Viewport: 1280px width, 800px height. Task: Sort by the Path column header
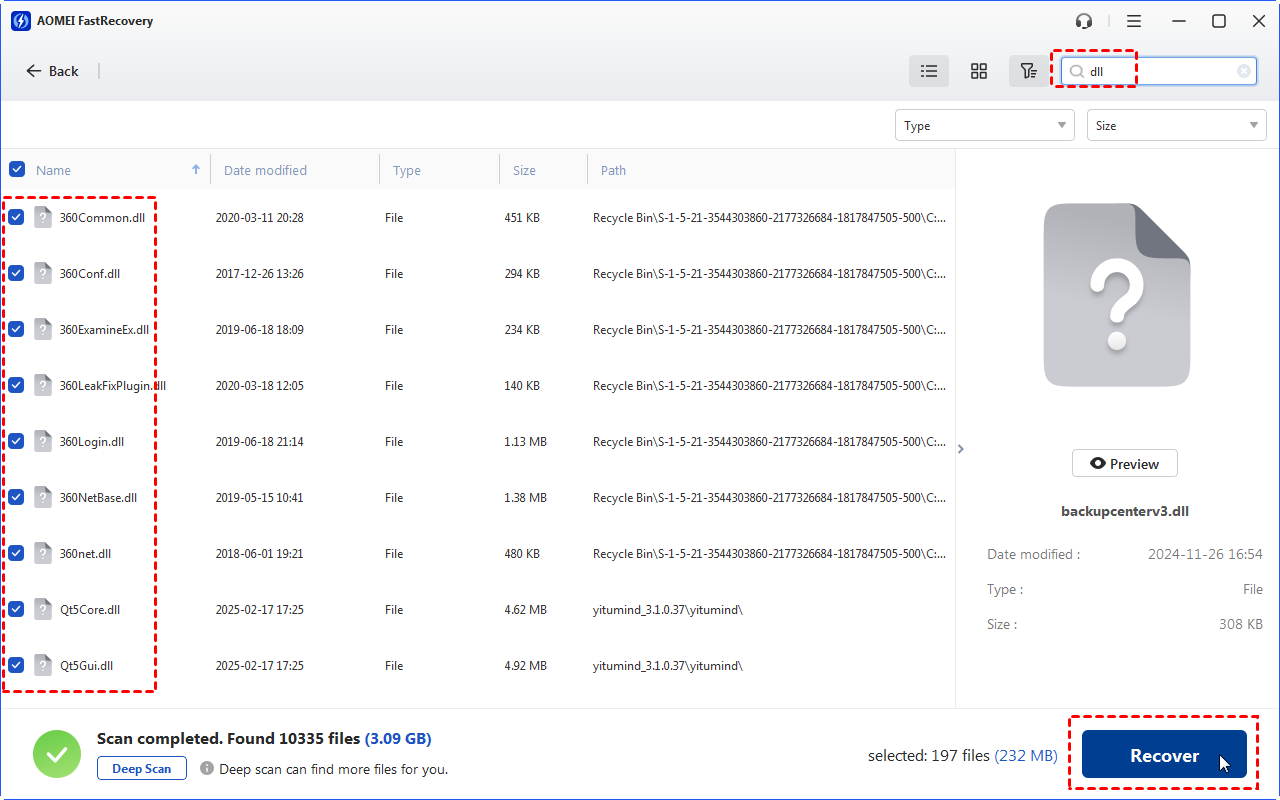coord(613,170)
